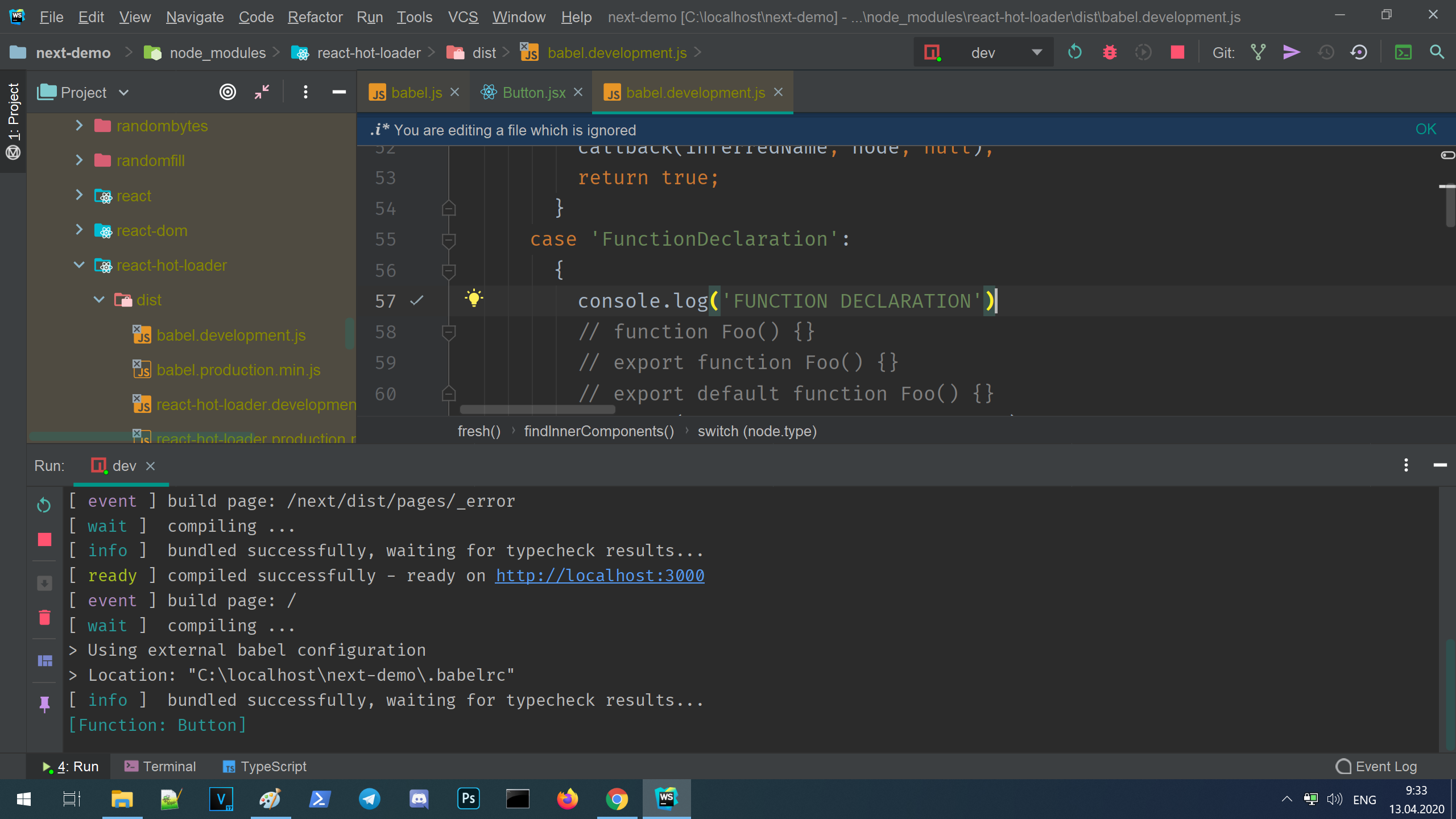Pin the Run tab
The image size is (1456, 819).
pos(44,704)
